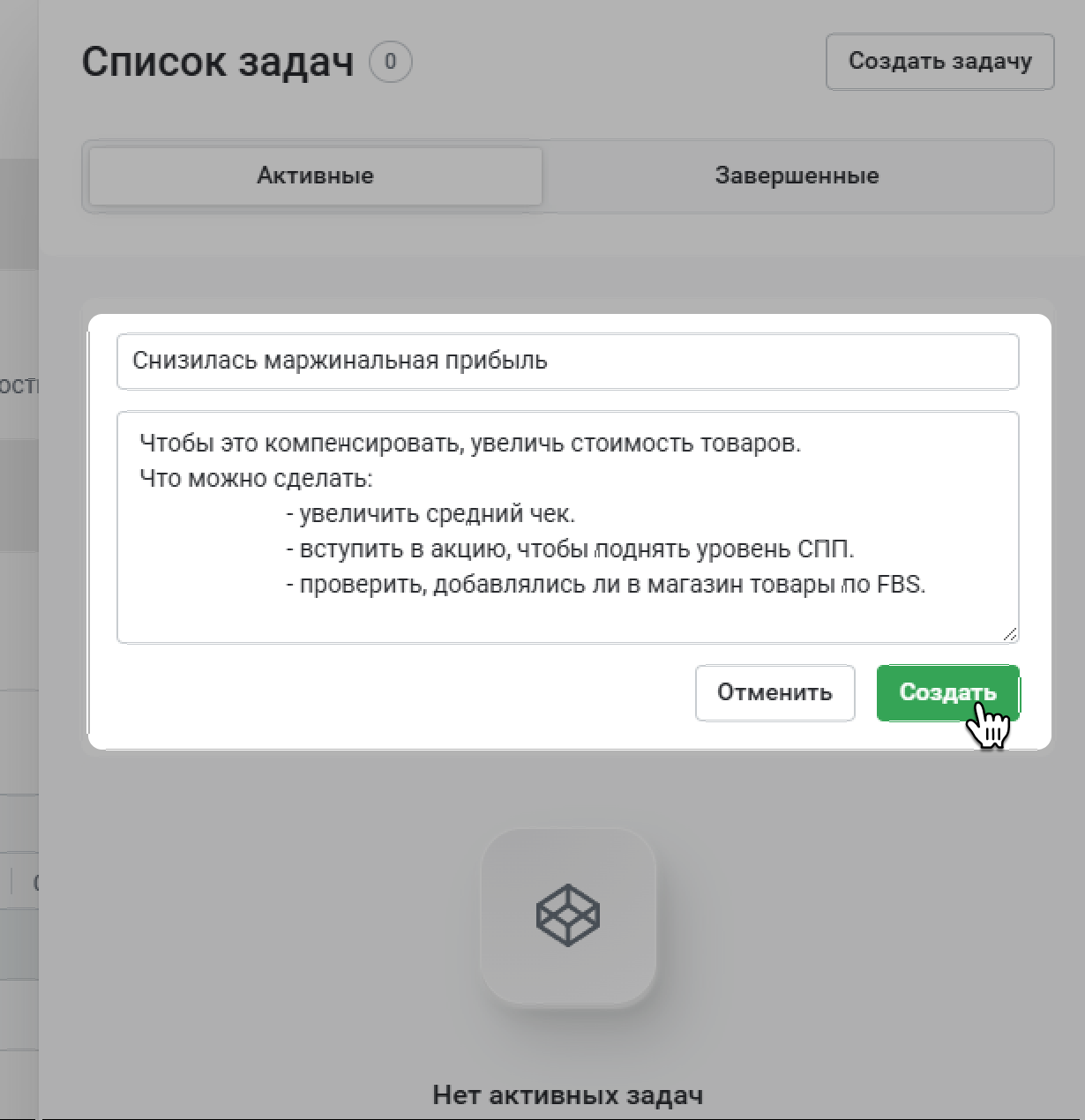Click the 'Что можно сделать:' line

click(256, 478)
